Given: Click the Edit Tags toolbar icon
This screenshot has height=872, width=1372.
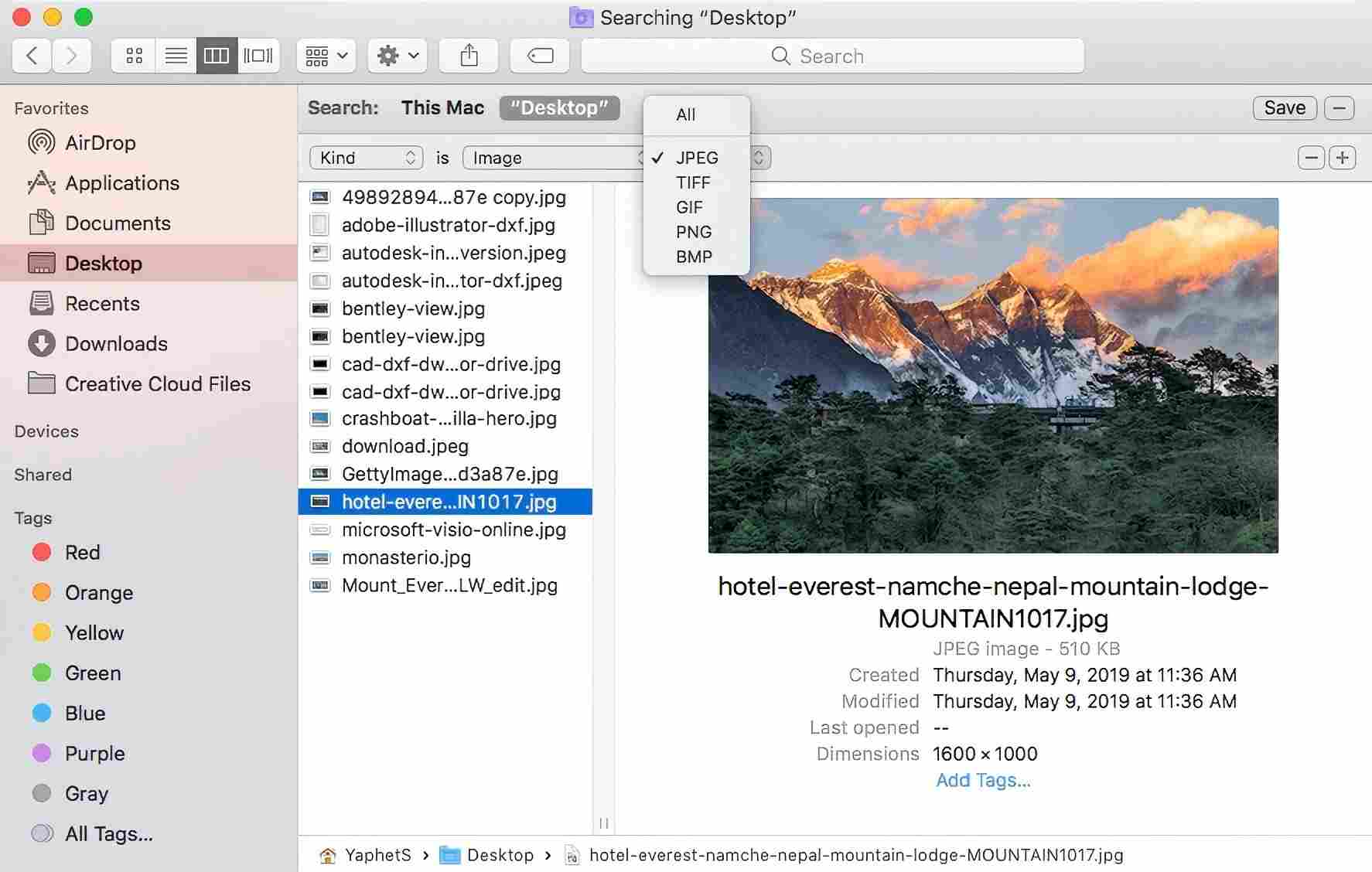Looking at the screenshot, I should tap(540, 56).
